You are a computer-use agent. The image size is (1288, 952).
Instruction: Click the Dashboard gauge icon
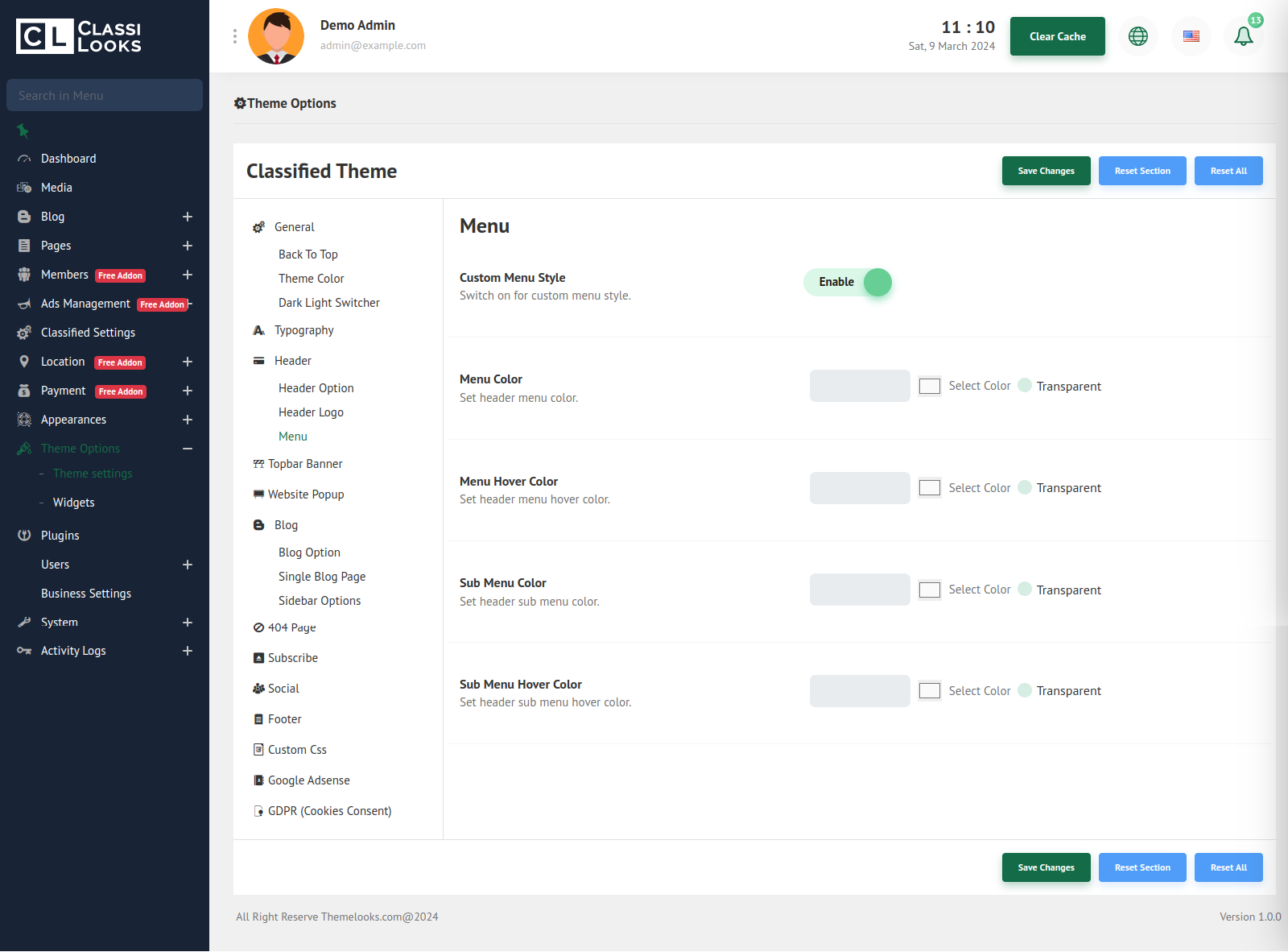(24, 159)
